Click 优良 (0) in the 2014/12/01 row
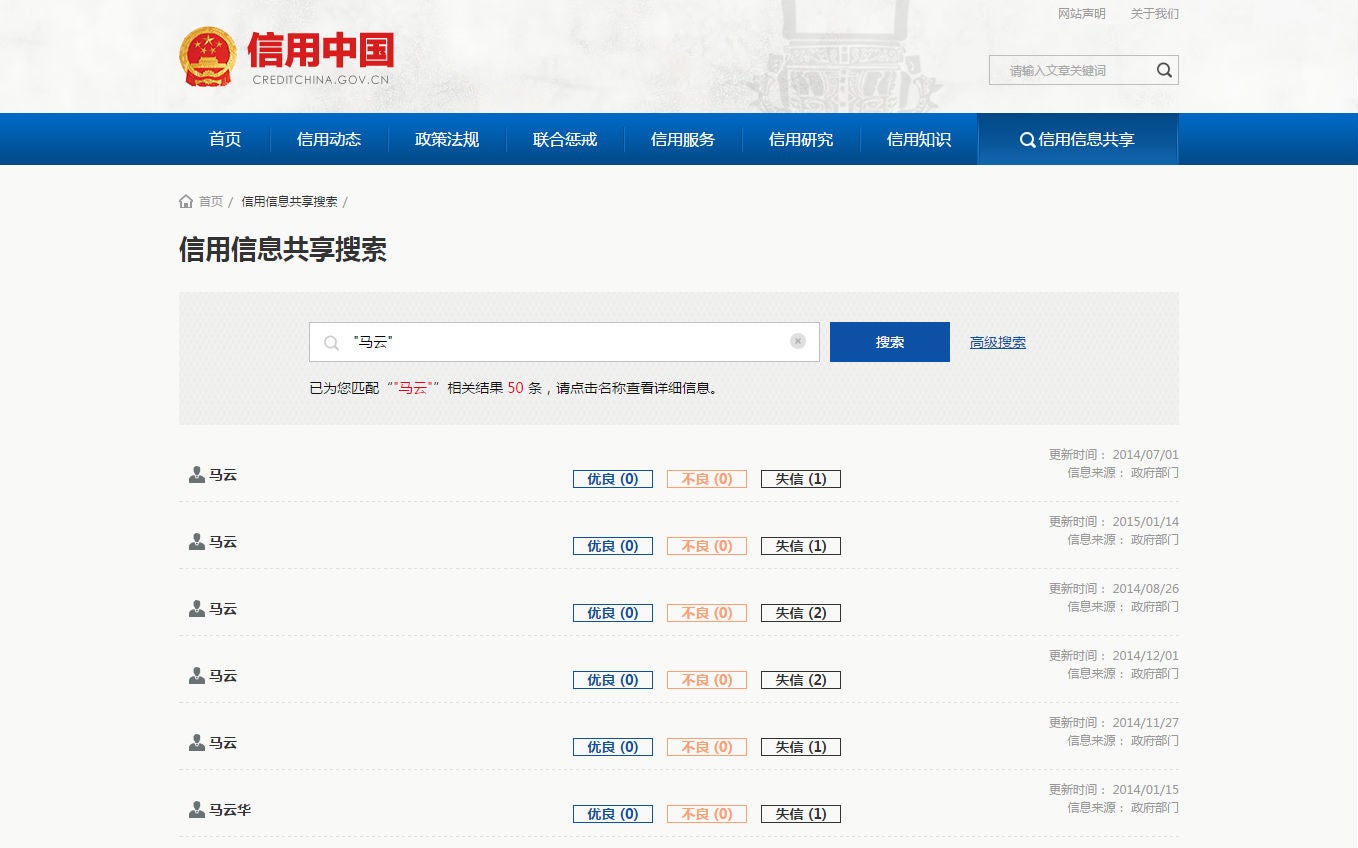The height and width of the screenshot is (848, 1358). tap(613, 680)
